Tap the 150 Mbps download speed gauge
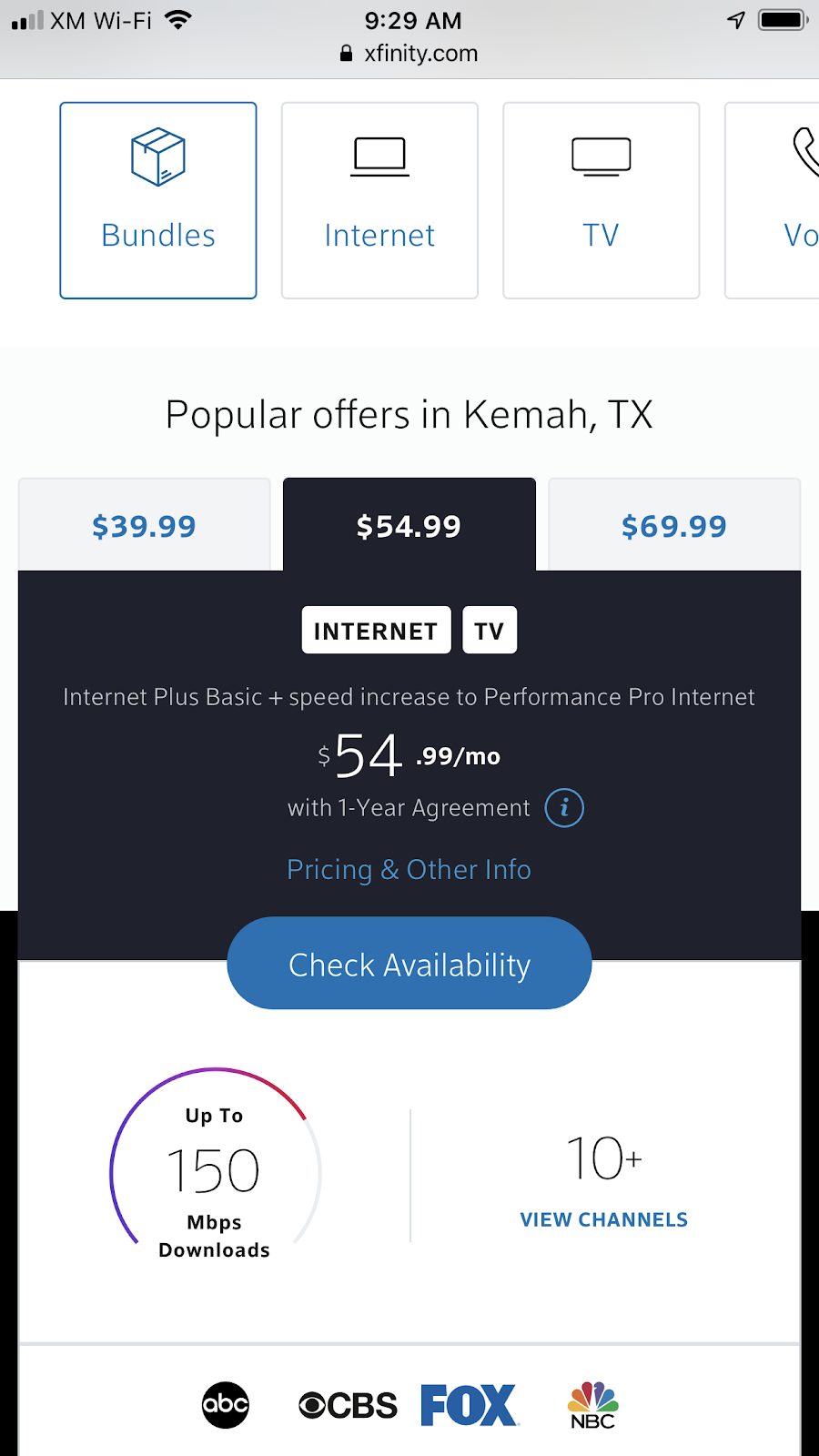Viewport: 819px width, 1456px height. pos(215,1170)
